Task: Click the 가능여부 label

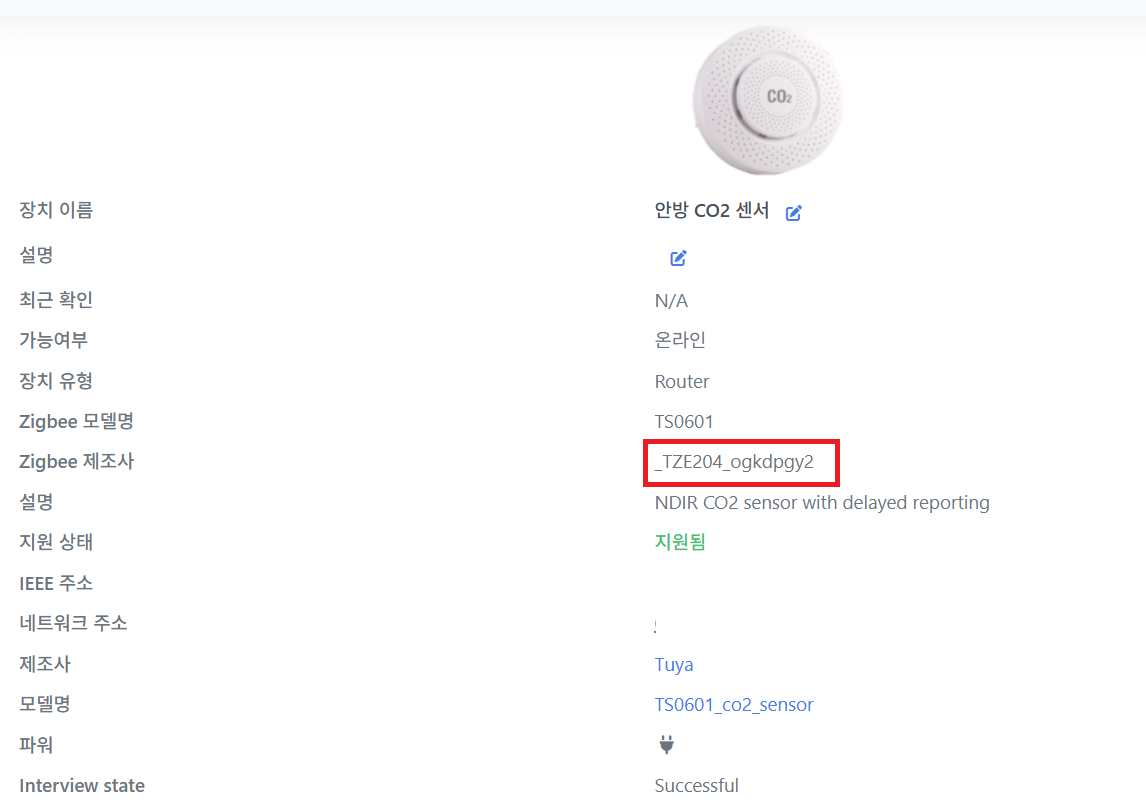Action: tap(53, 340)
